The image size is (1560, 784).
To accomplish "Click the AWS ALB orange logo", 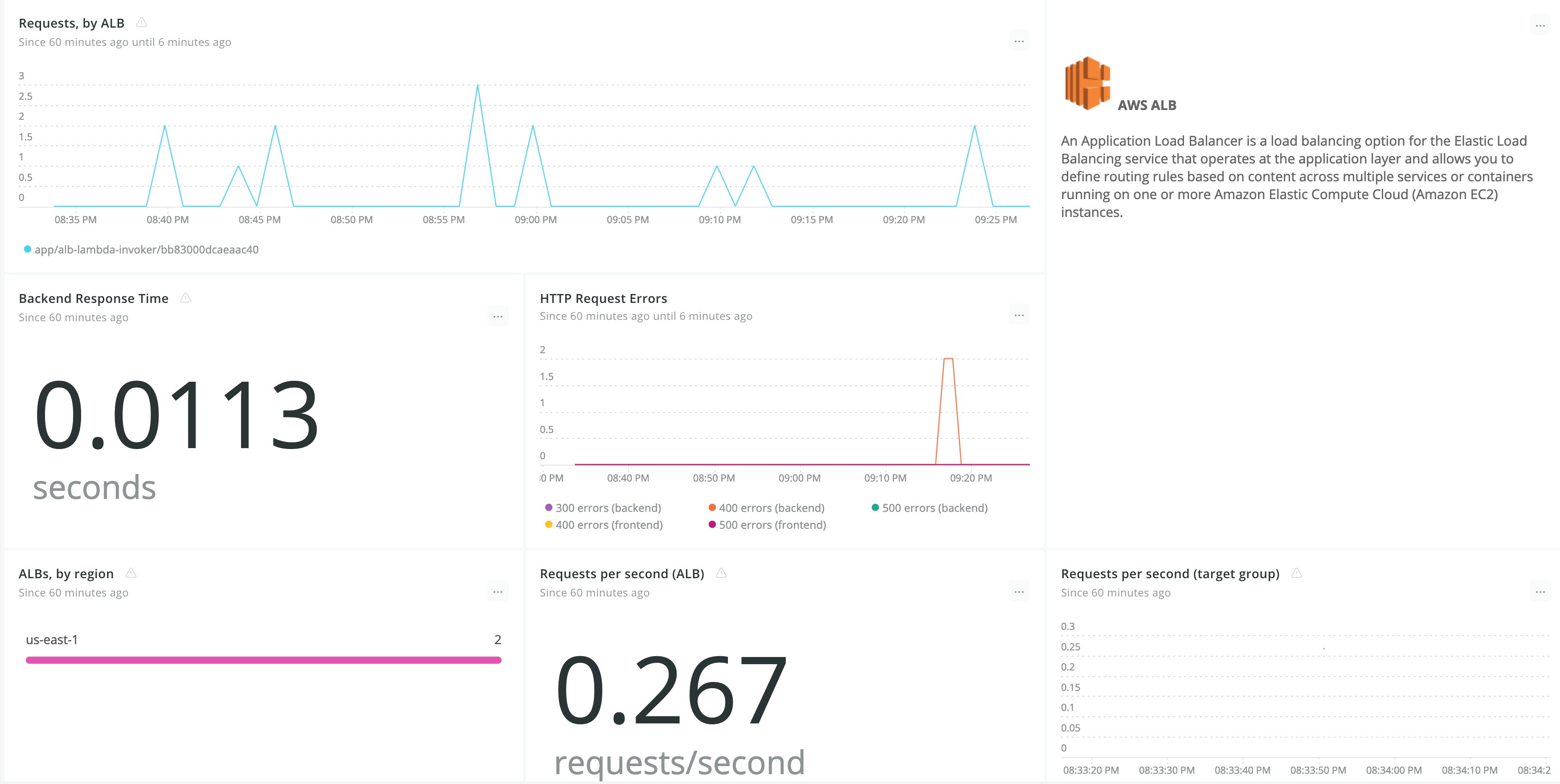I will pos(1087,84).
